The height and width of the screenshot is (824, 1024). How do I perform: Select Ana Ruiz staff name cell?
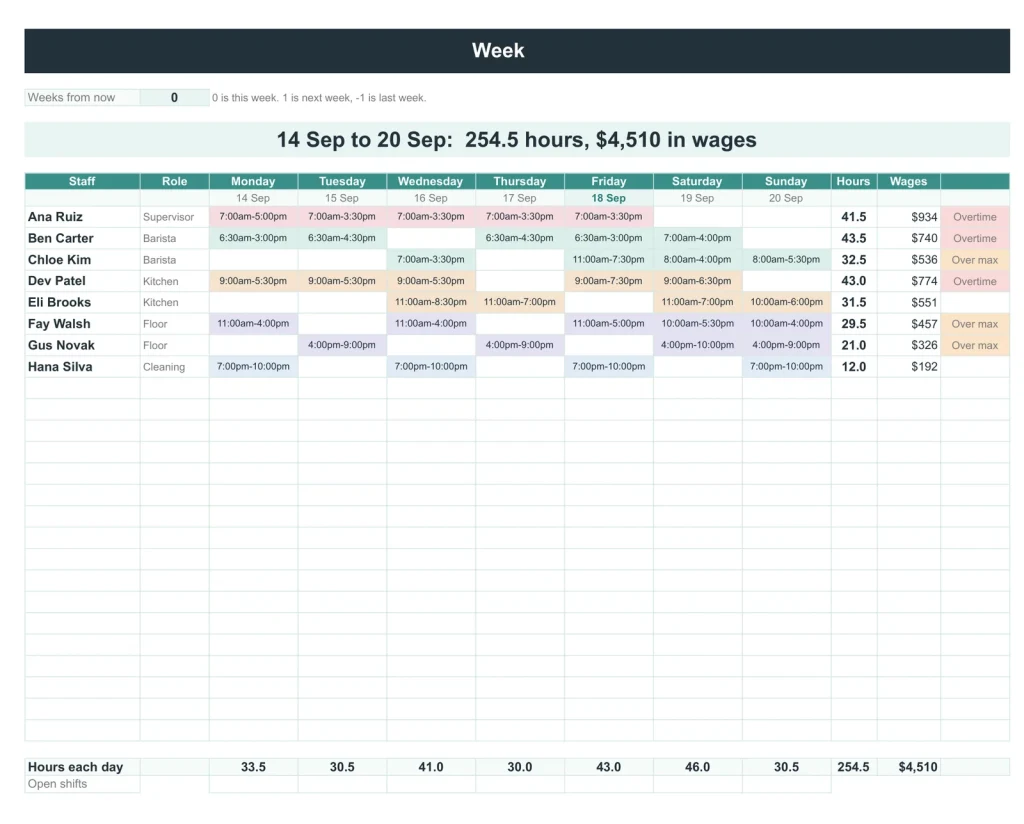tap(82, 217)
